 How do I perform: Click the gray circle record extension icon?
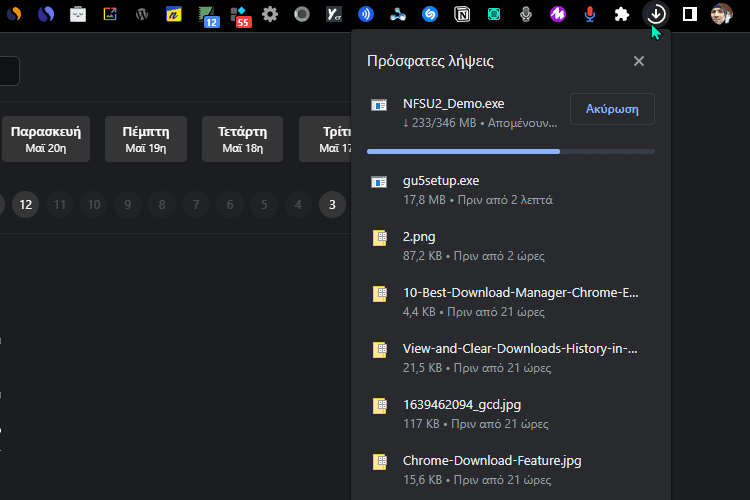click(x=302, y=14)
